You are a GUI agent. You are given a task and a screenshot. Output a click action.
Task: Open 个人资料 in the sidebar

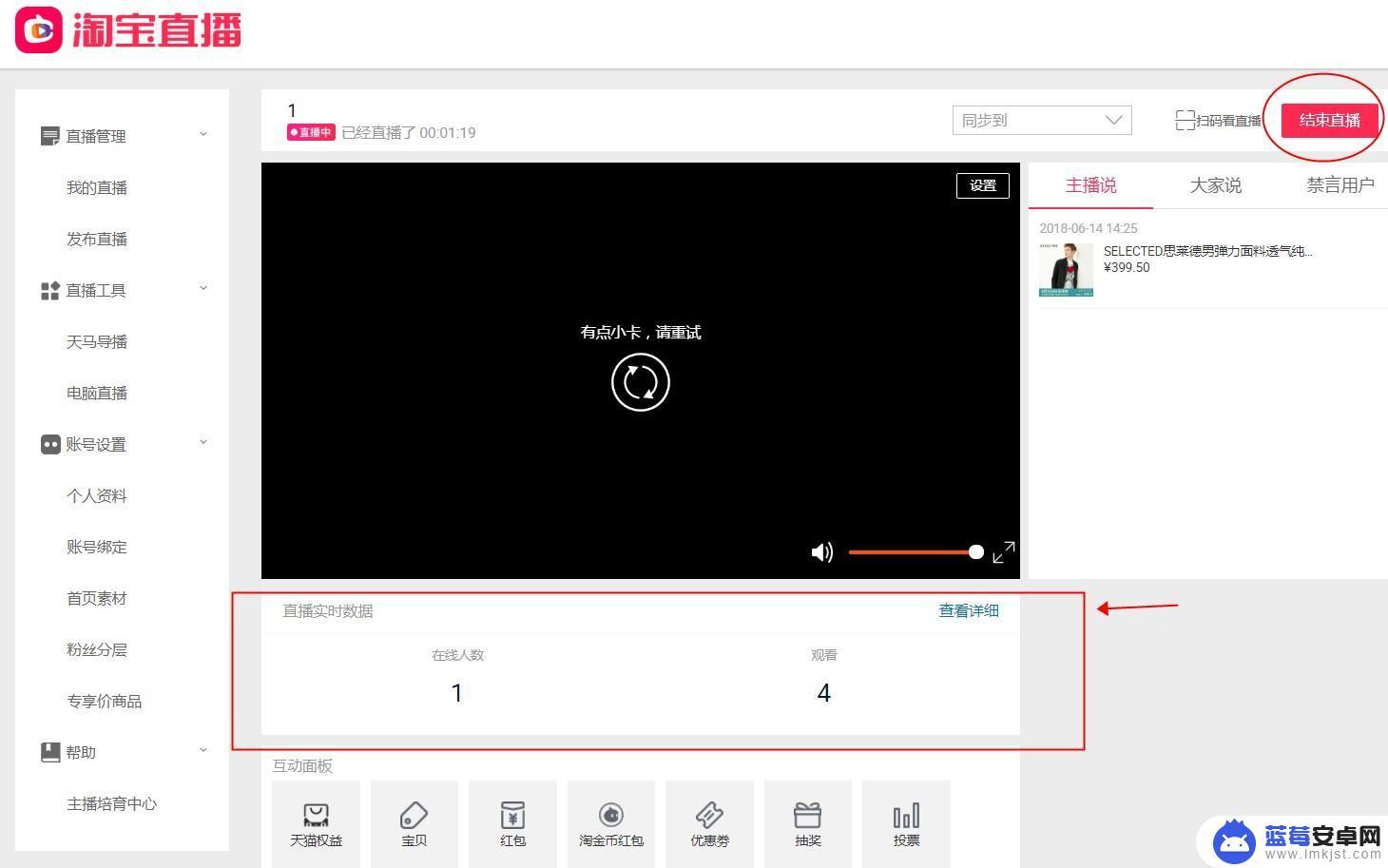point(97,496)
